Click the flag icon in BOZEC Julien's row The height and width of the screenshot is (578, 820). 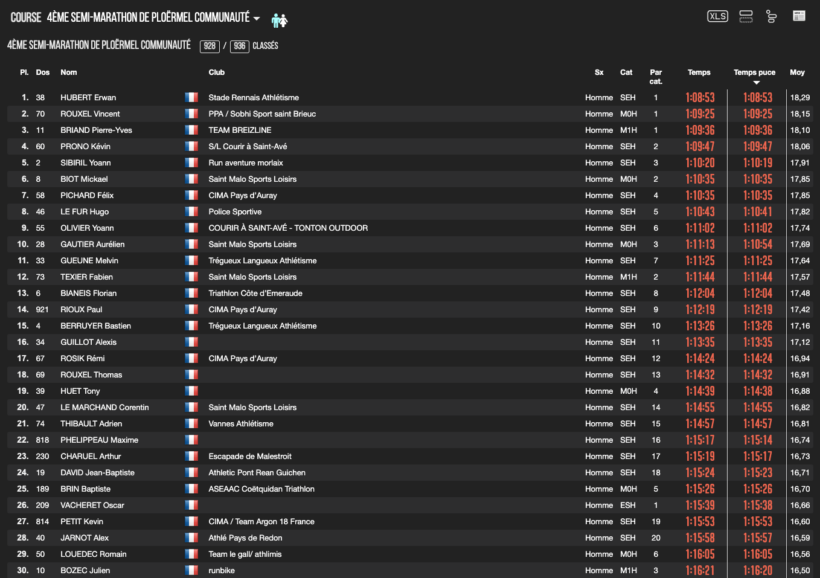[x=191, y=570]
